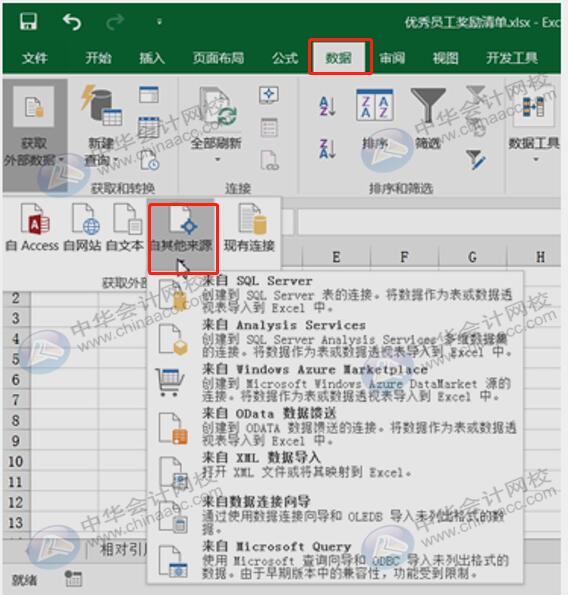This screenshot has width=568, height=595.
Task: Import data 自网站
Action: [83, 227]
